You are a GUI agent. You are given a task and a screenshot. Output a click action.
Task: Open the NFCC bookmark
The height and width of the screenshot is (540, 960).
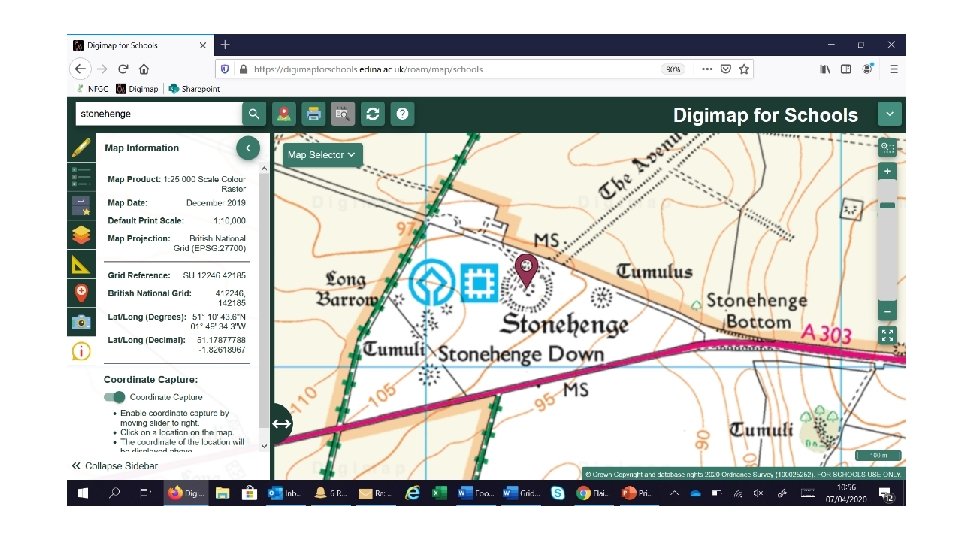tap(92, 89)
